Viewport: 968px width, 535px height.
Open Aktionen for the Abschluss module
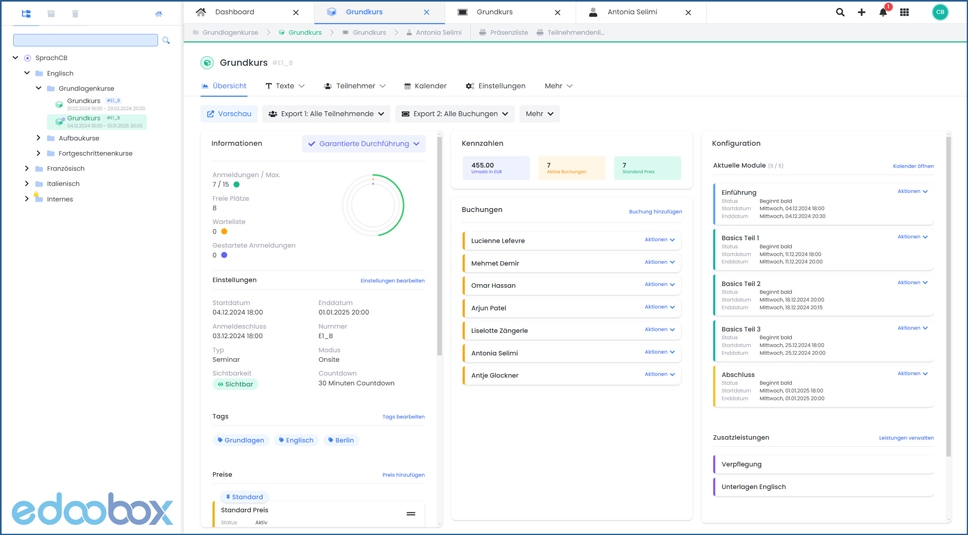[x=912, y=373]
